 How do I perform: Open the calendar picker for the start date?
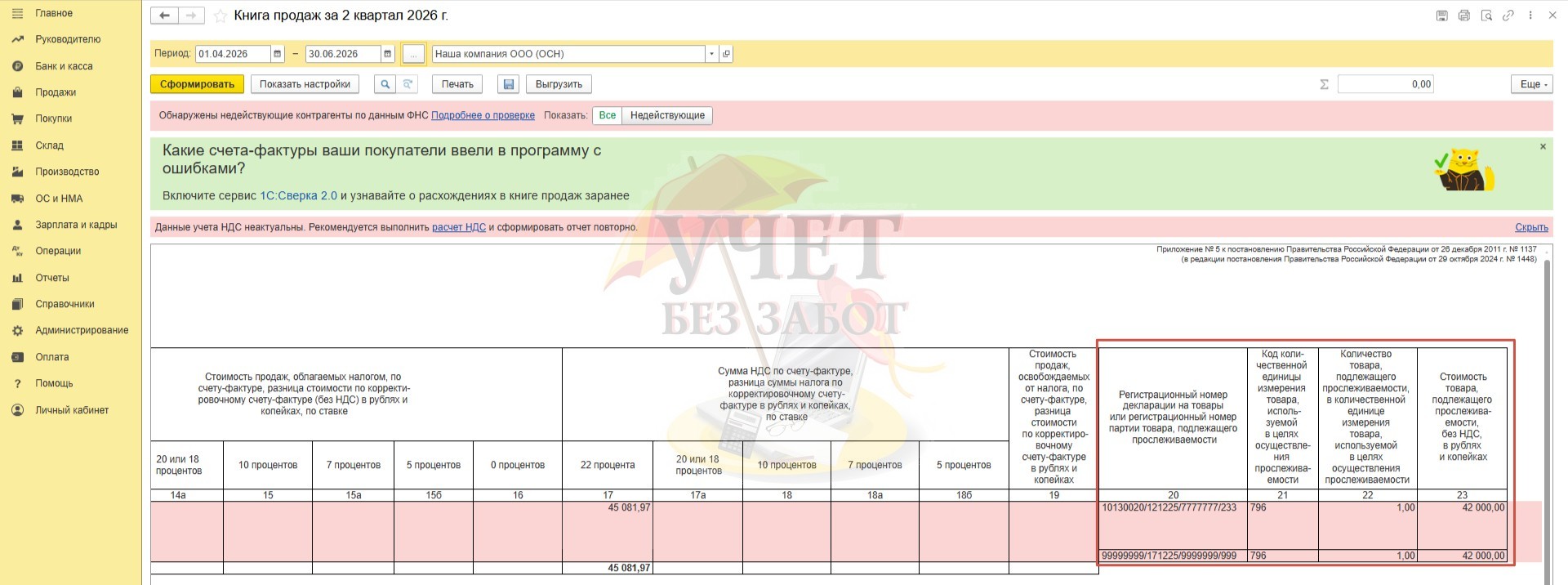[x=278, y=54]
